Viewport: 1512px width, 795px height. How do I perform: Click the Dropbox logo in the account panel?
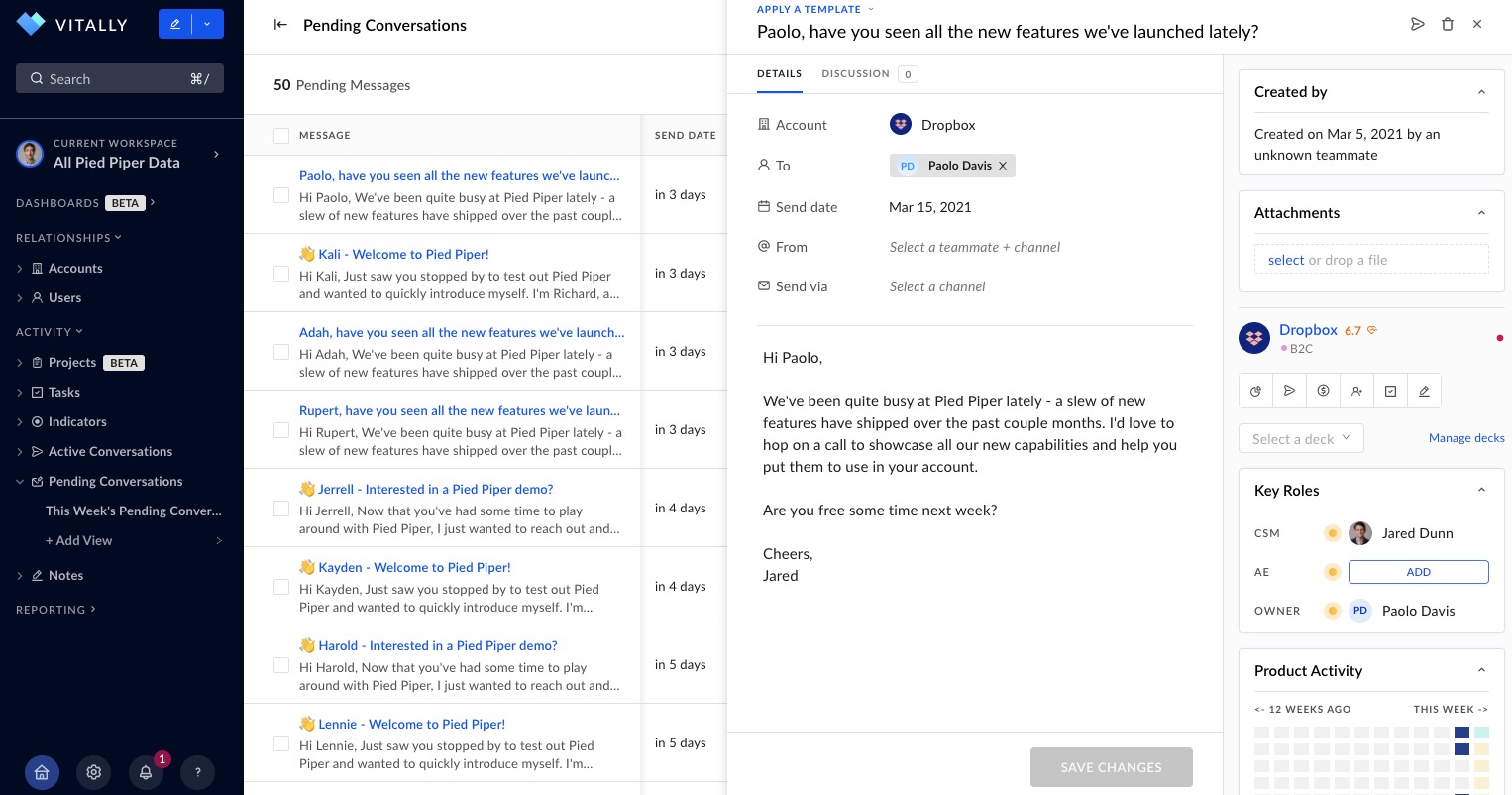1254,338
